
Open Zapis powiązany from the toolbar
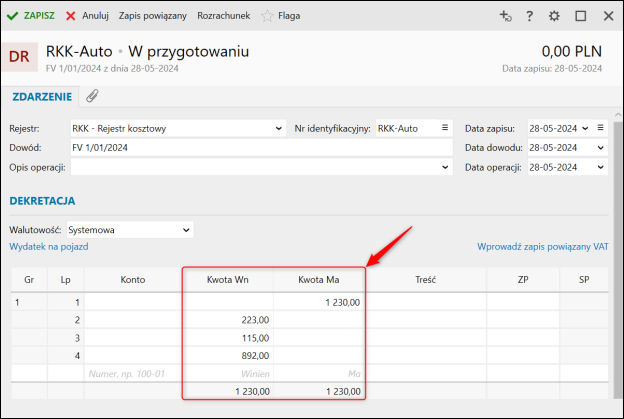pyautogui.click(x=152, y=16)
